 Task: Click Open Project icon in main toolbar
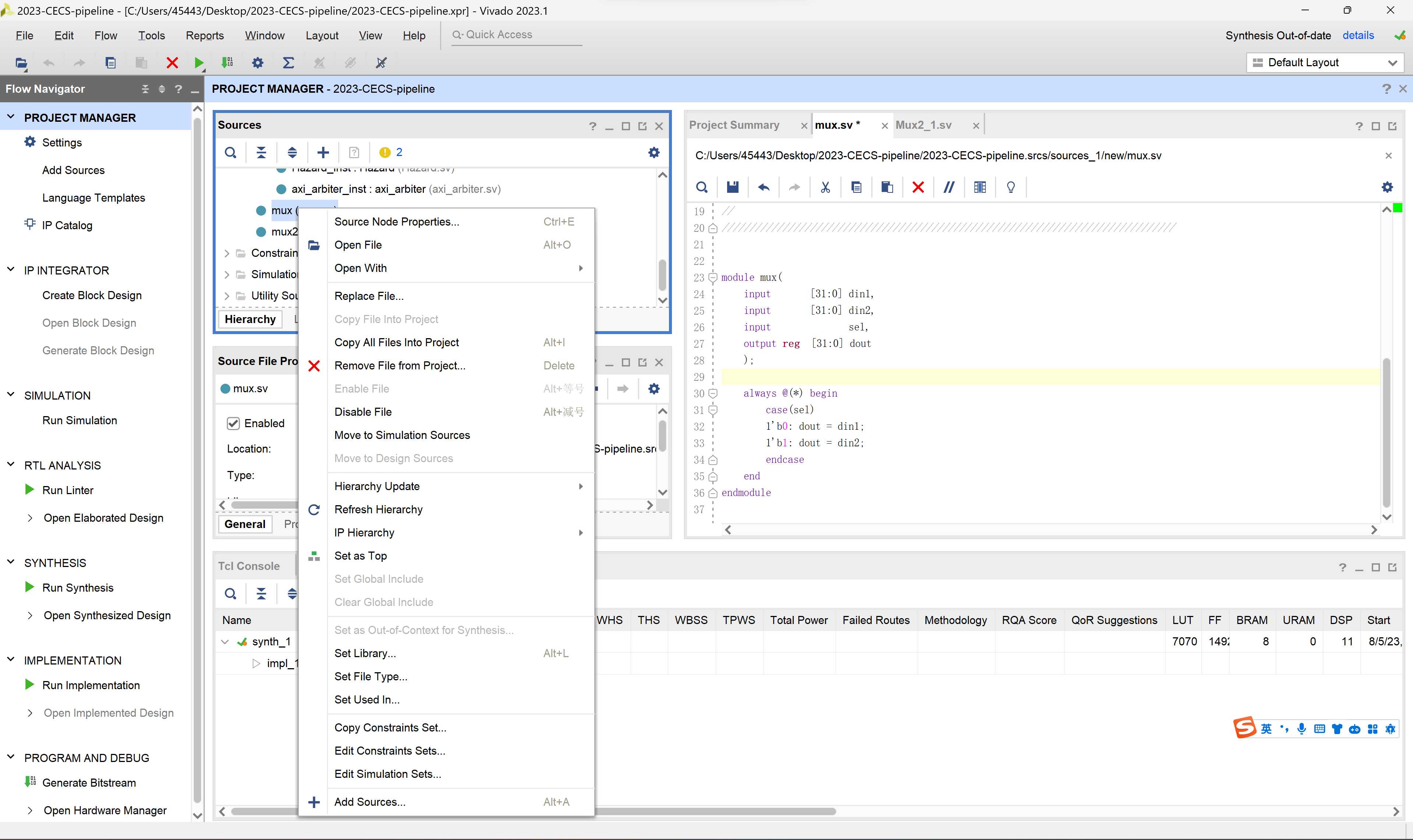(21, 63)
